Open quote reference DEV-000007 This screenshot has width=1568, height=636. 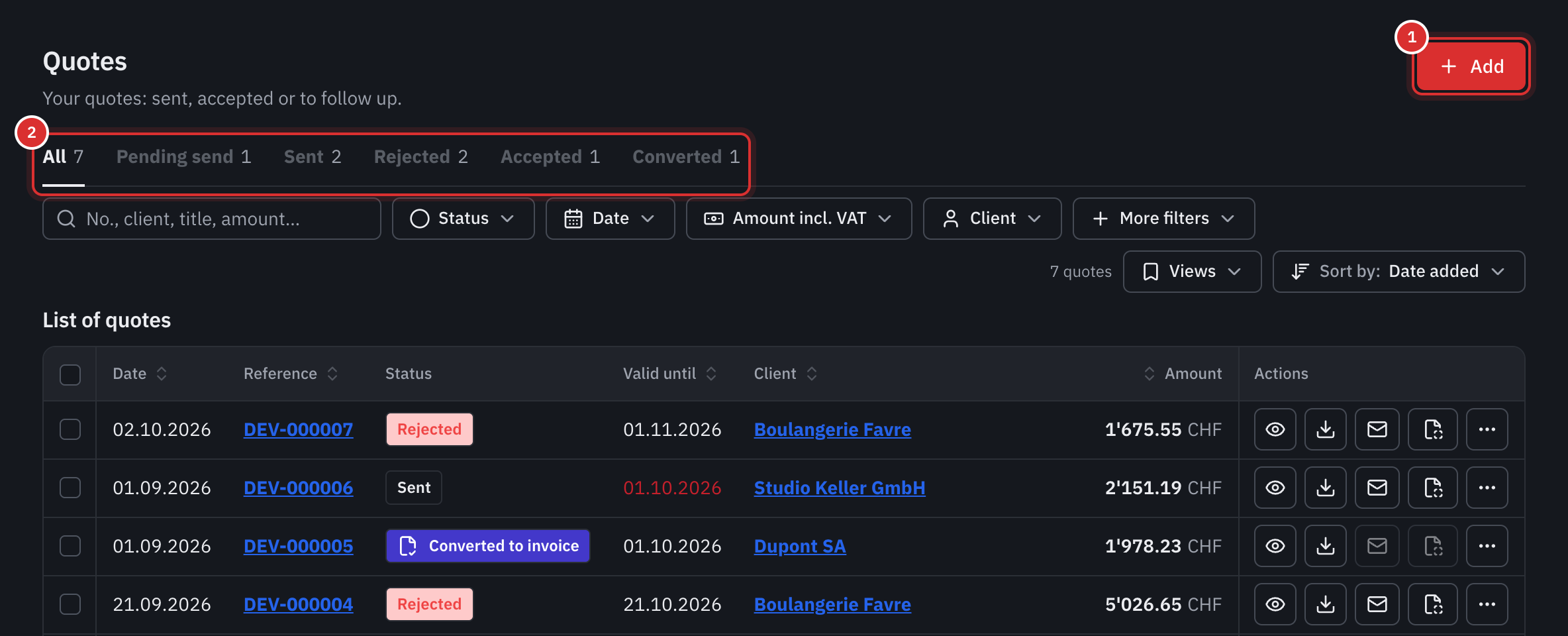pyautogui.click(x=298, y=429)
